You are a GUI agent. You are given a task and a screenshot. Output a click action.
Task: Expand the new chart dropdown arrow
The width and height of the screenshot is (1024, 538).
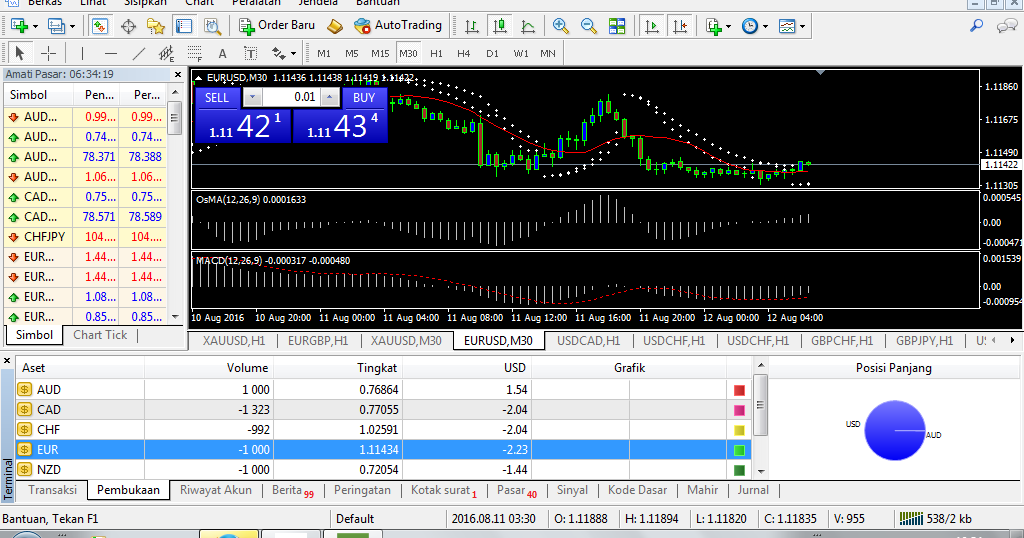point(35,27)
